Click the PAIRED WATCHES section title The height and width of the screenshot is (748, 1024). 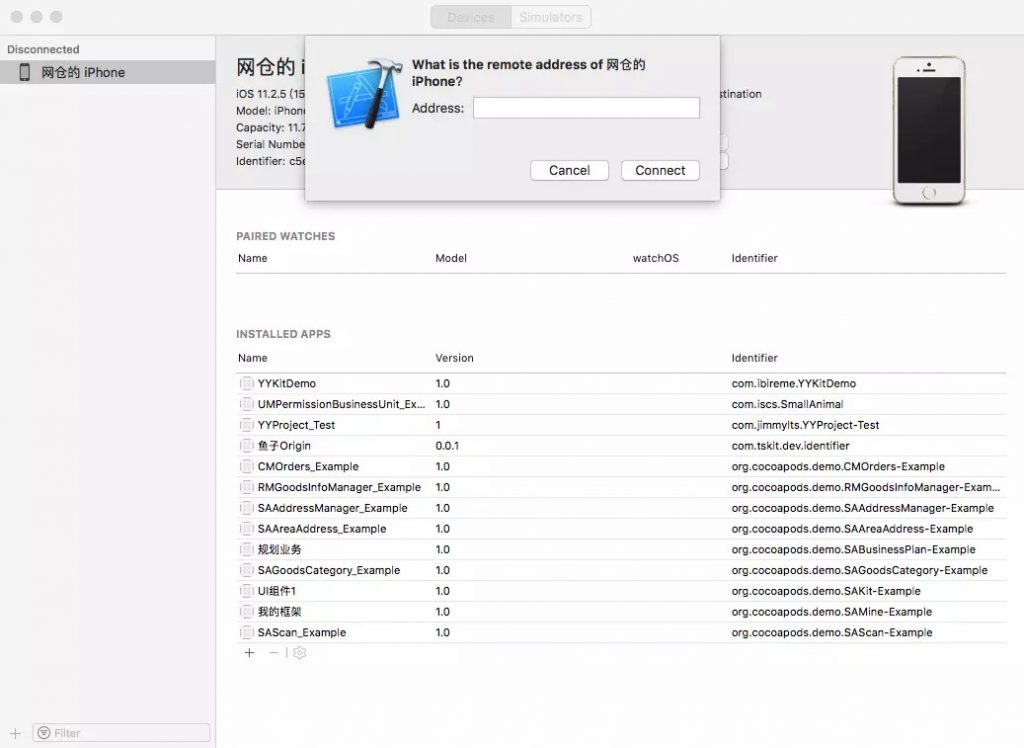point(285,236)
